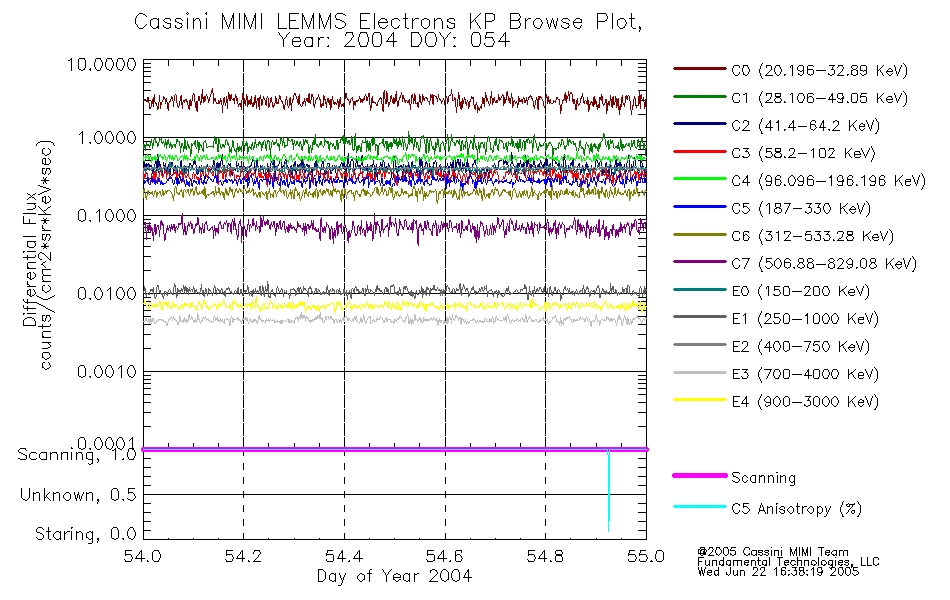Click the C1 (28.106-49.05 KeV) legend label
The width and height of the screenshot is (950, 600).
click(819, 98)
